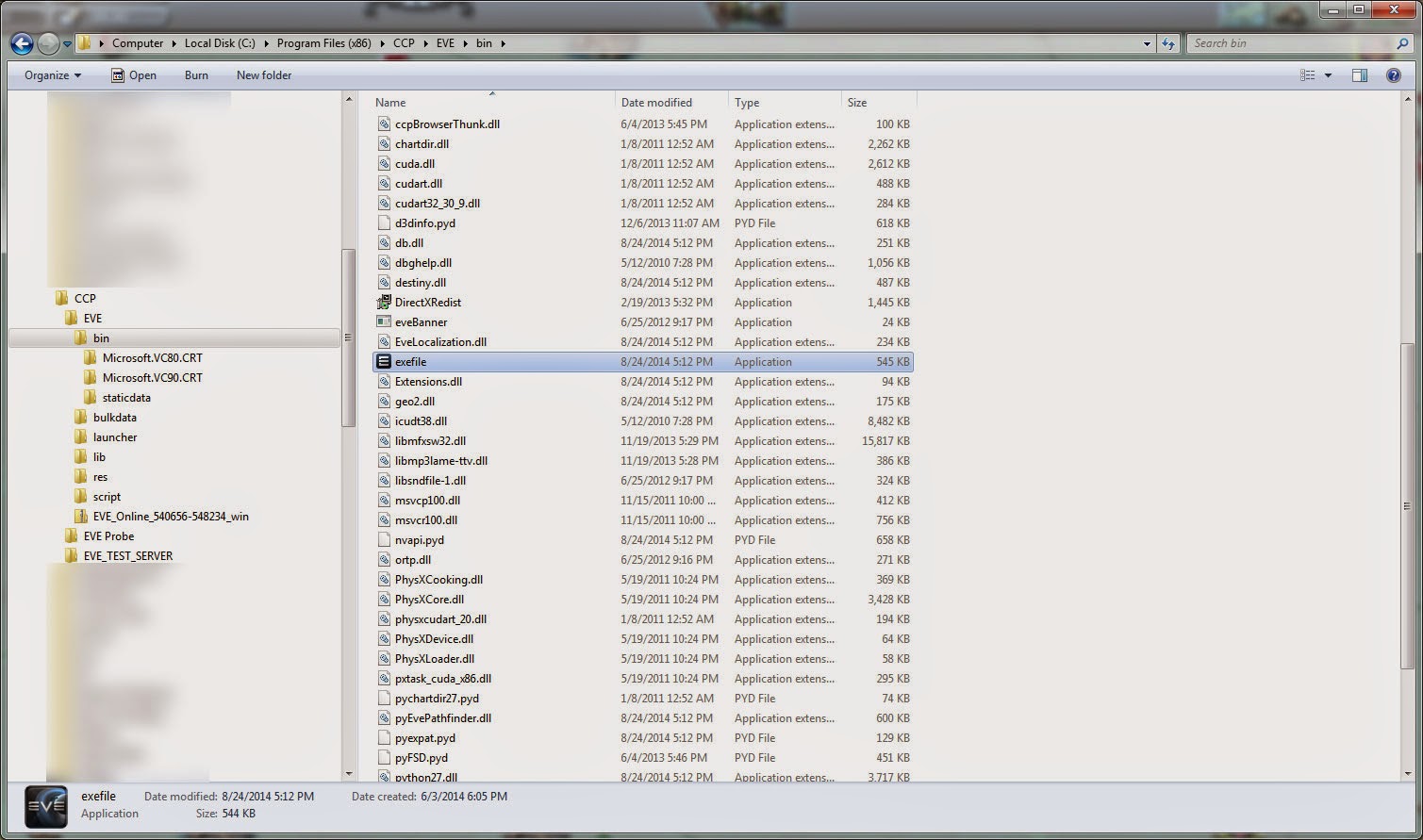
Task: Click the icudt38.dll file icon
Action: tap(384, 421)
